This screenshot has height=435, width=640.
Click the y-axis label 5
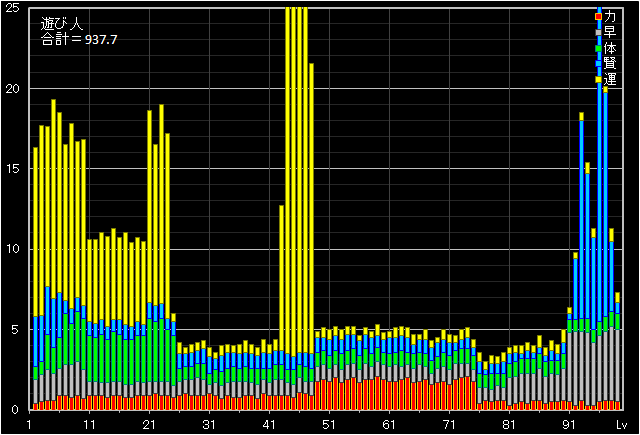(x=16, y=330)
